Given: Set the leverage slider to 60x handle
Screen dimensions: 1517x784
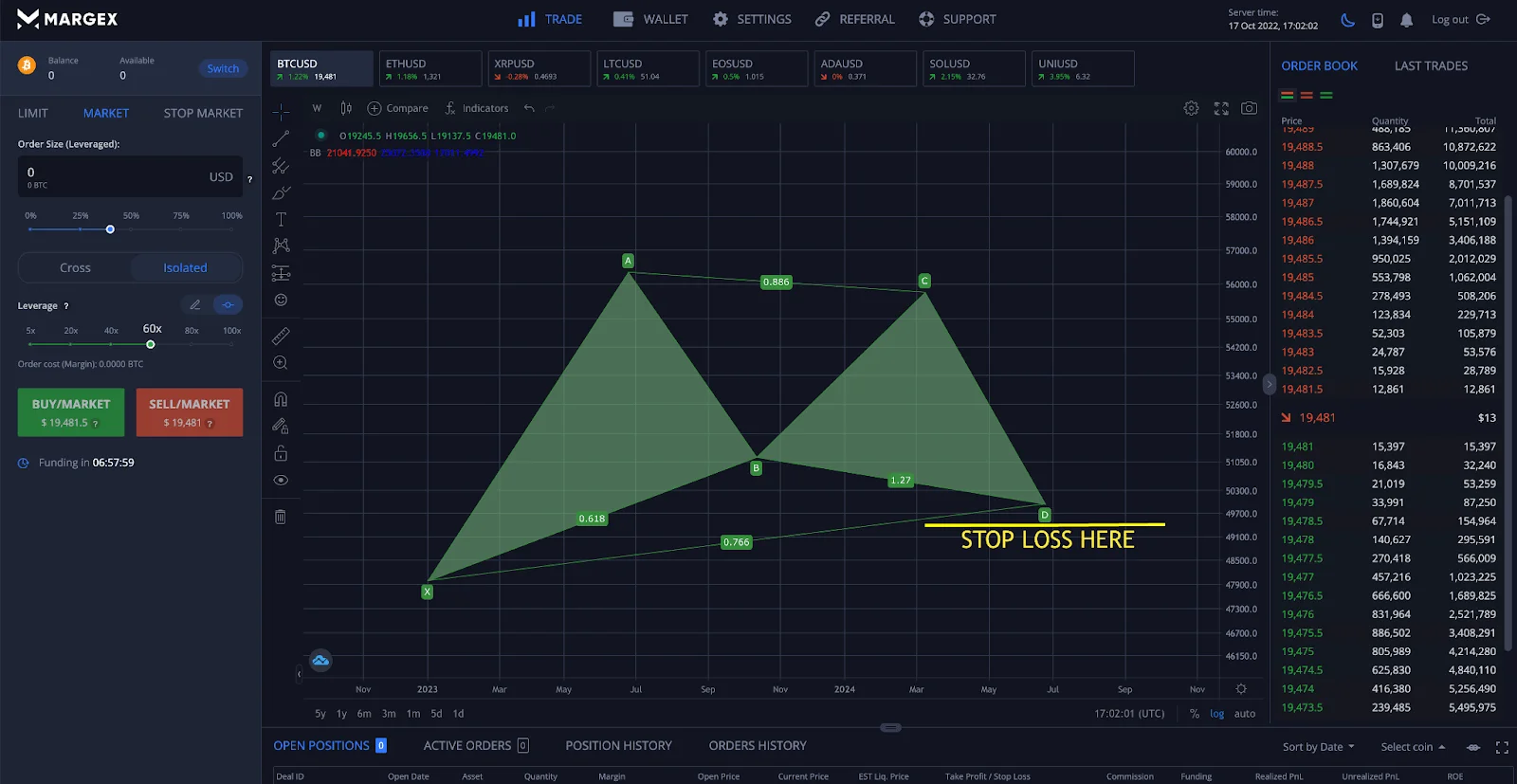Looking at the screenshot, I should pos(151,344).
